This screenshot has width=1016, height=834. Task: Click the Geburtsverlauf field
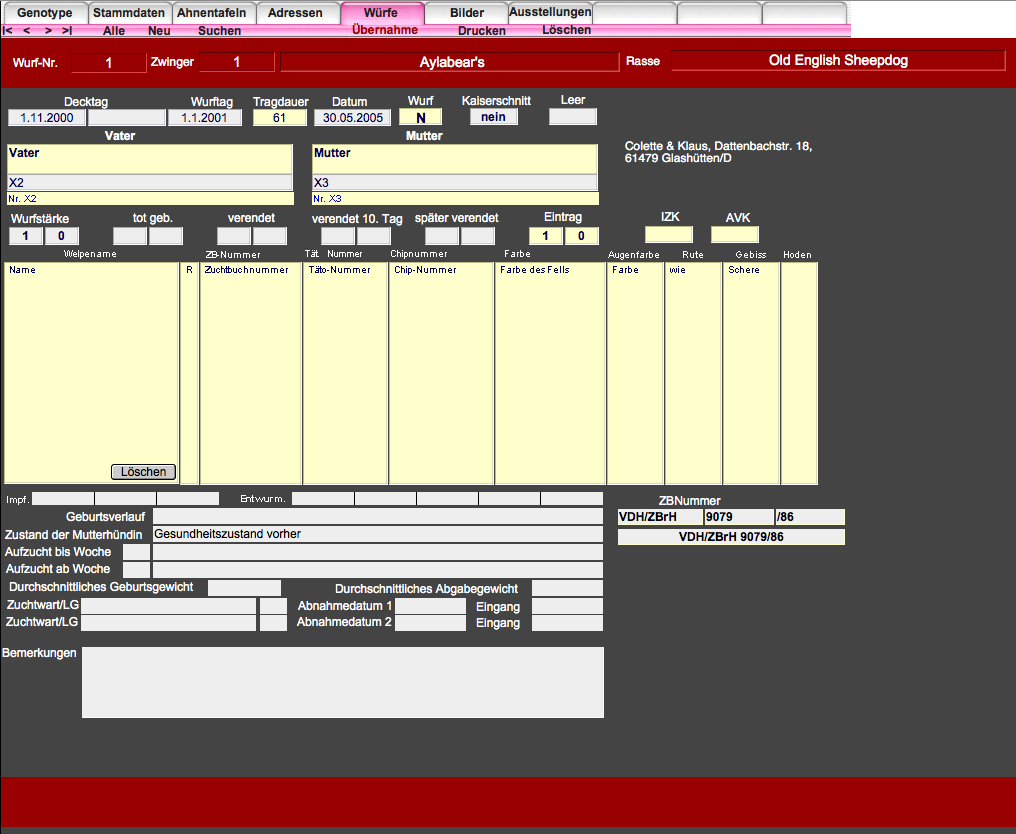click(x=378, y=516)
